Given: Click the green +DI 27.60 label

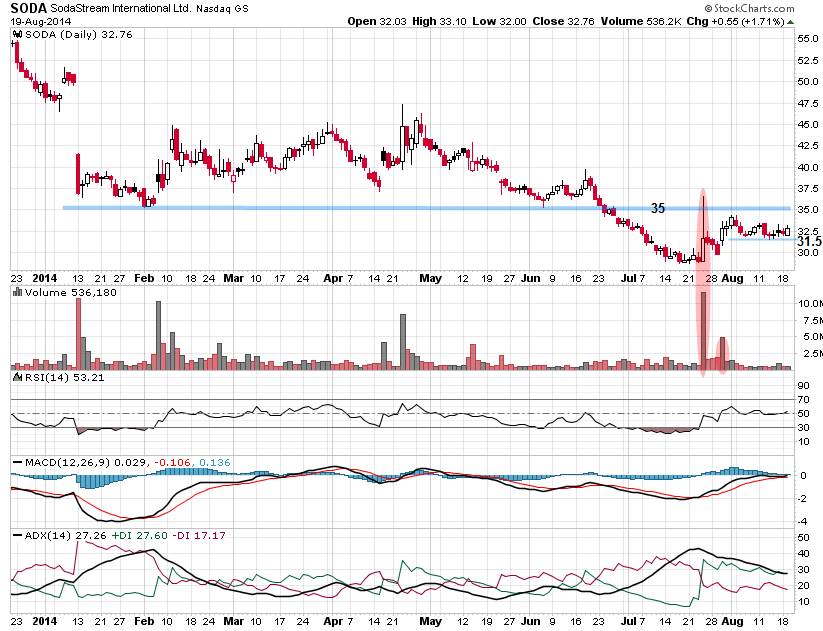Looking at the screenshot, I should click(x=139, y=535).
